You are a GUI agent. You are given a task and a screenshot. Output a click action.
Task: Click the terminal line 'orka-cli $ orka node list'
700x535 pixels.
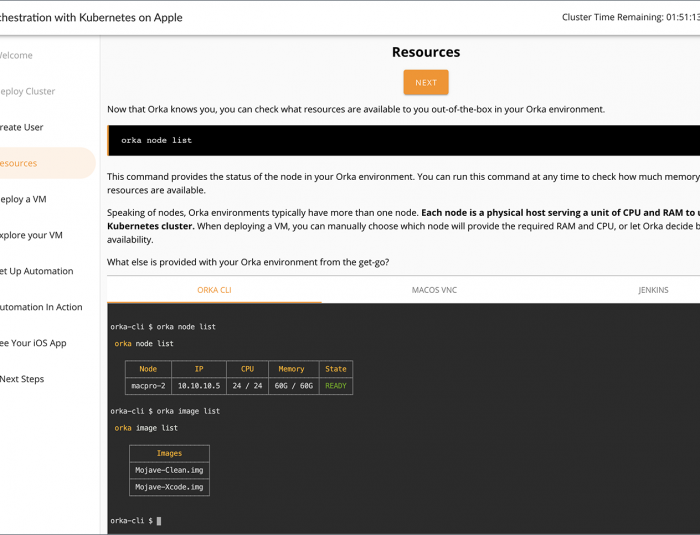tap(163, 327)
